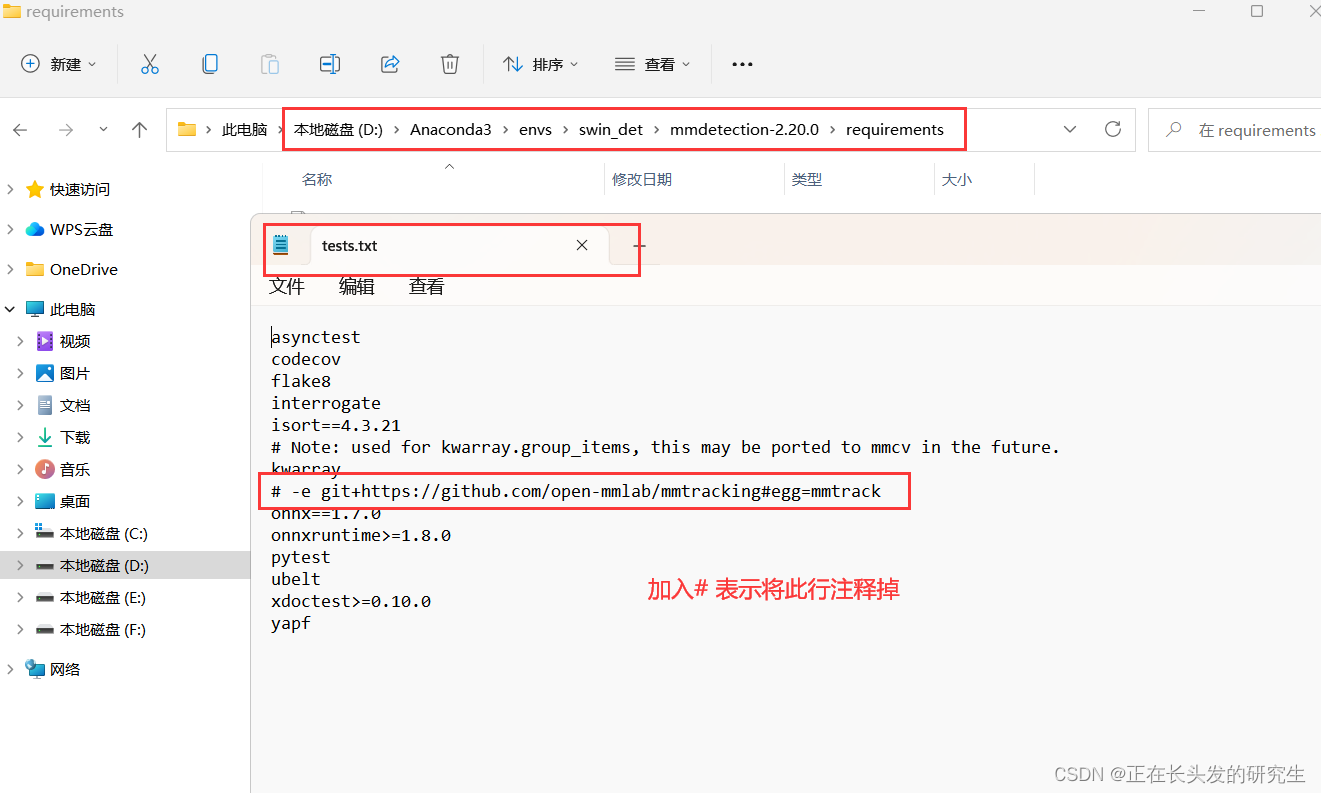Click requirements in the breadcrumb path
Image resolution: width=1321 pixels, height=793 pixels.
pyautogui.click(x=895, y=129)
